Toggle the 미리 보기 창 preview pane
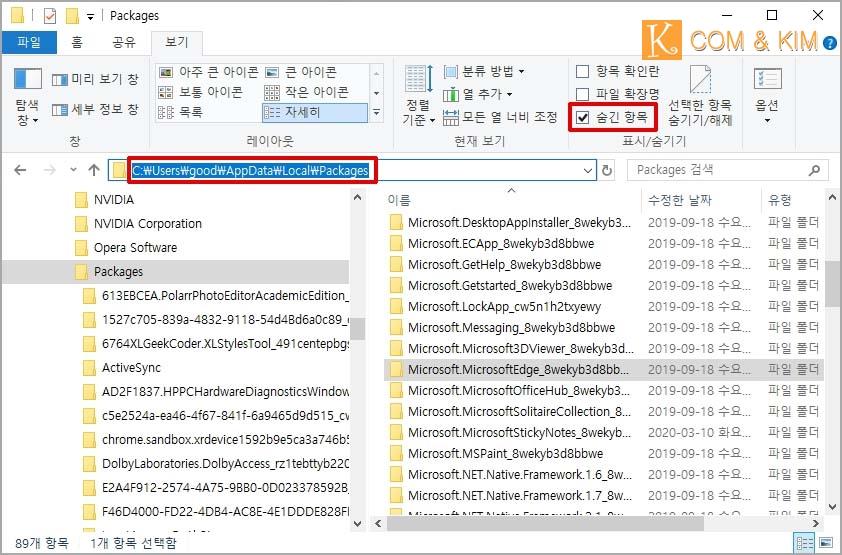Viewport: 842px width, 555px height. [x=95, y=79]
